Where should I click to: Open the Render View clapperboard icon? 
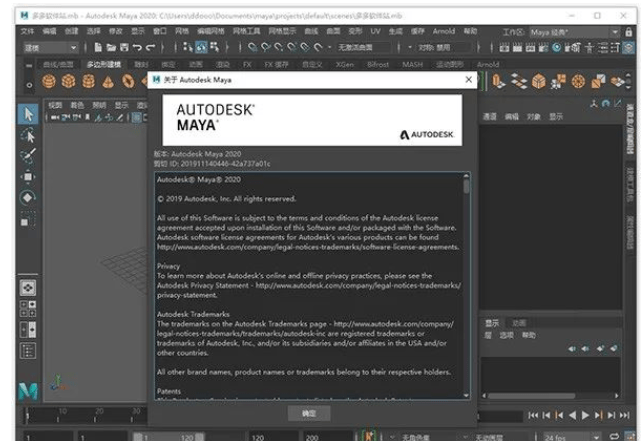click(504, 48)
